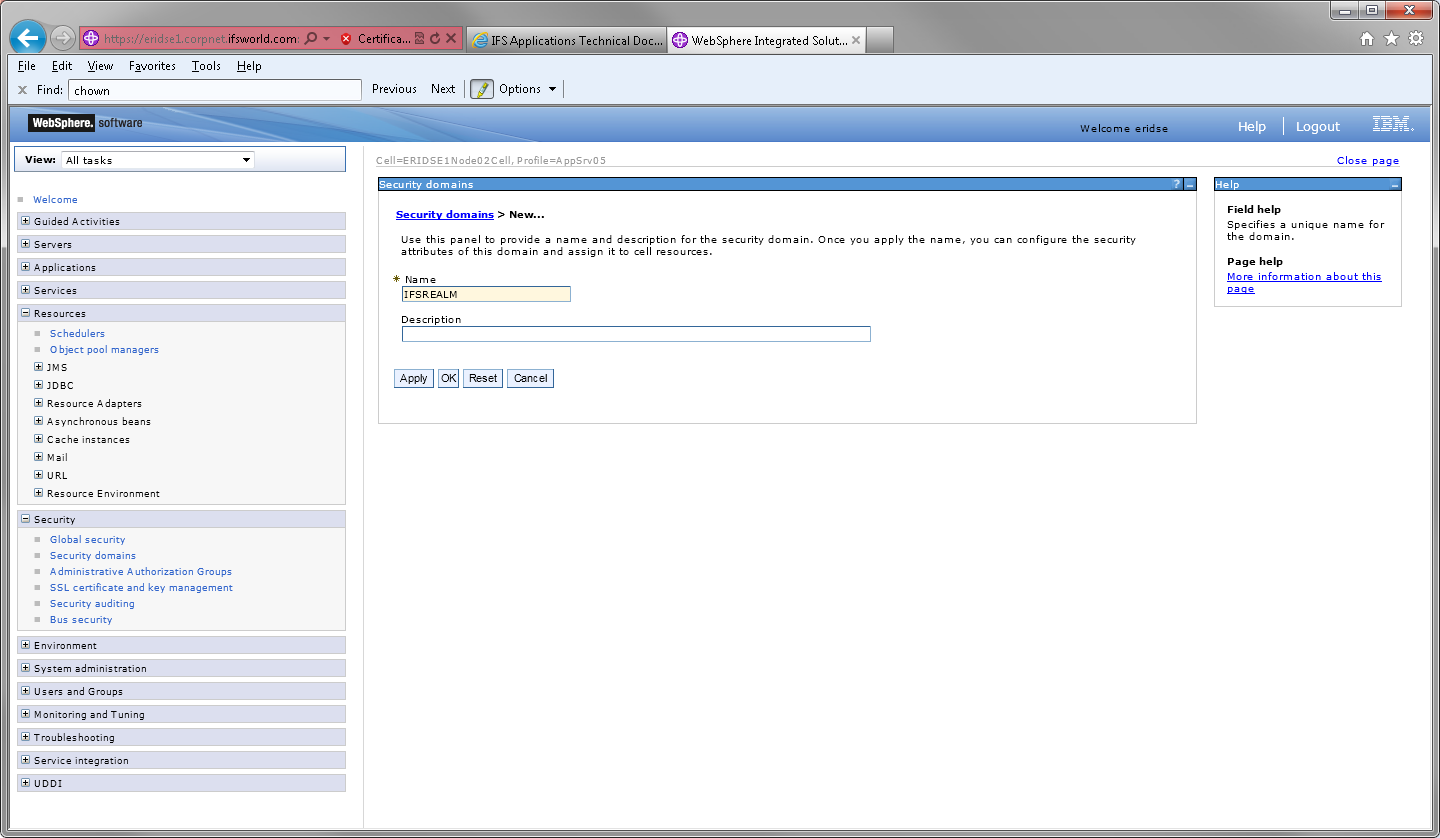Expand Servers section

pyautogui.click(x=26, y=244)
